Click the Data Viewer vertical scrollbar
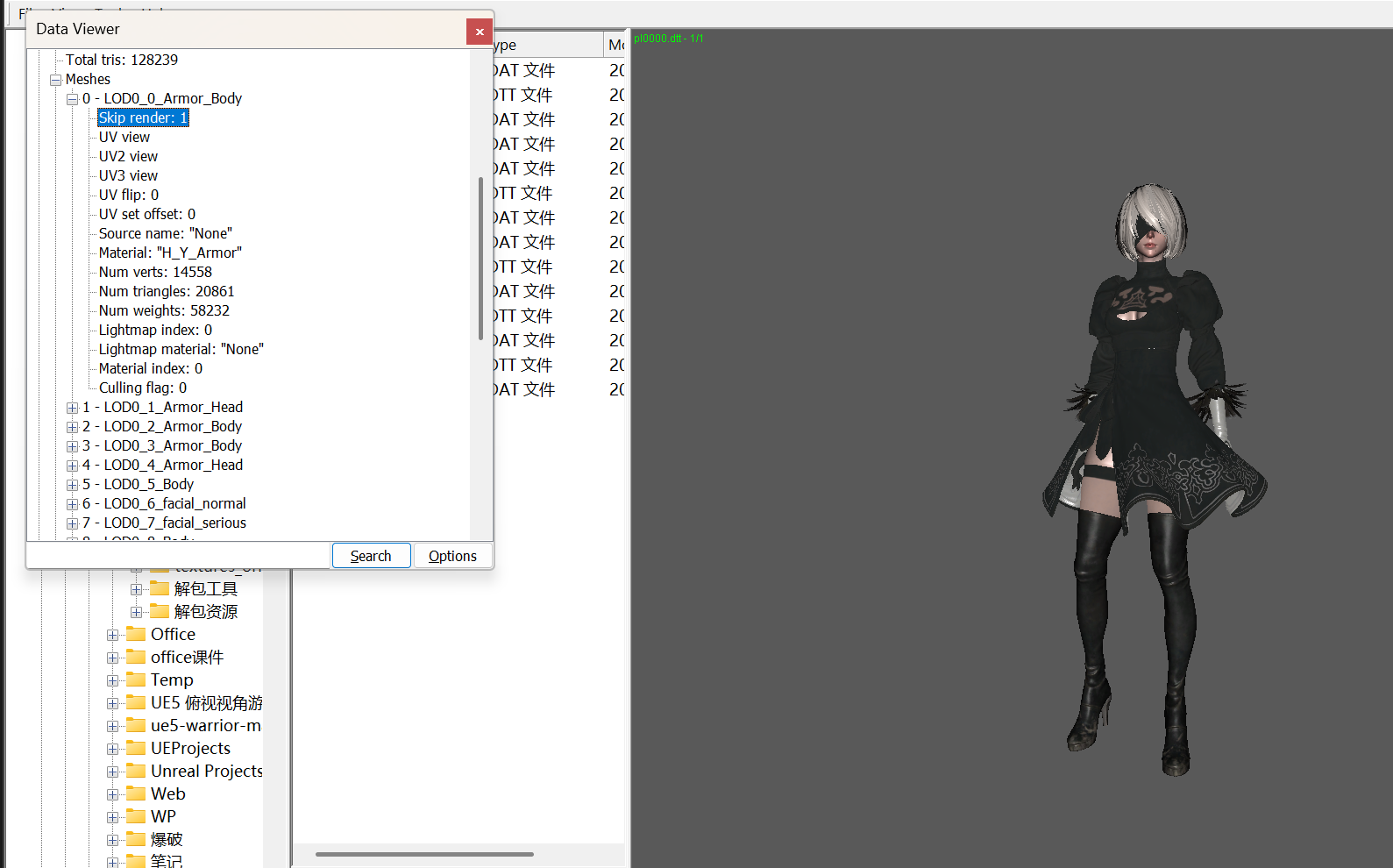 pyautogui.click(x=480, y=259)
